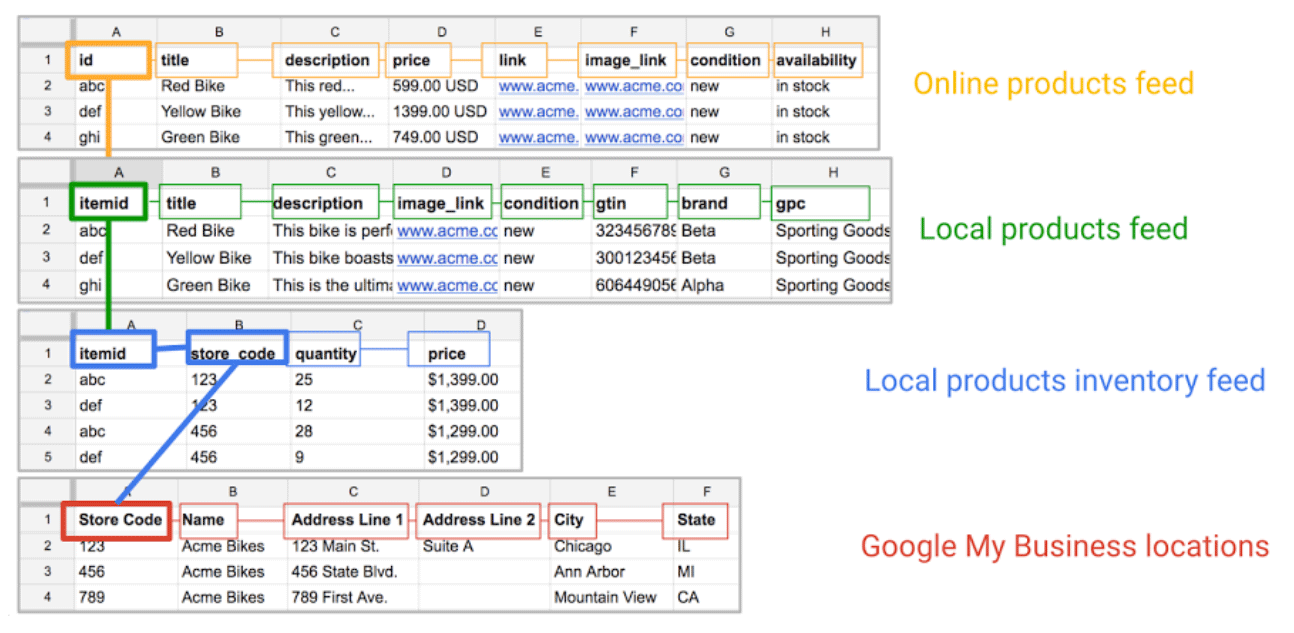Select row 5 header in inventory feed
This screenshot has height=633, width=1294.
tap(47, 458)
